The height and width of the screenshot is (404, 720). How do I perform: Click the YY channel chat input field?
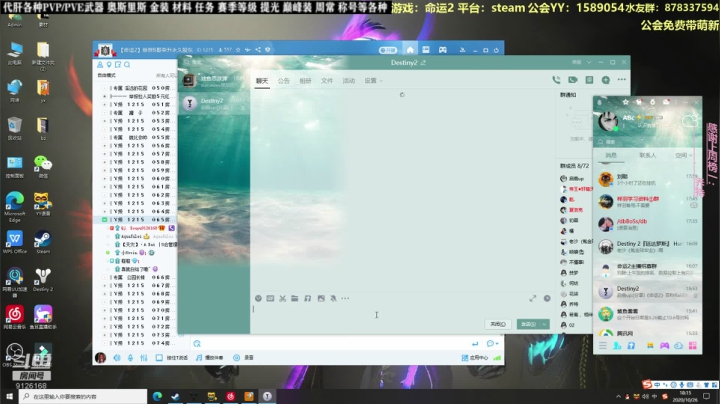click(x=335, y=343)
